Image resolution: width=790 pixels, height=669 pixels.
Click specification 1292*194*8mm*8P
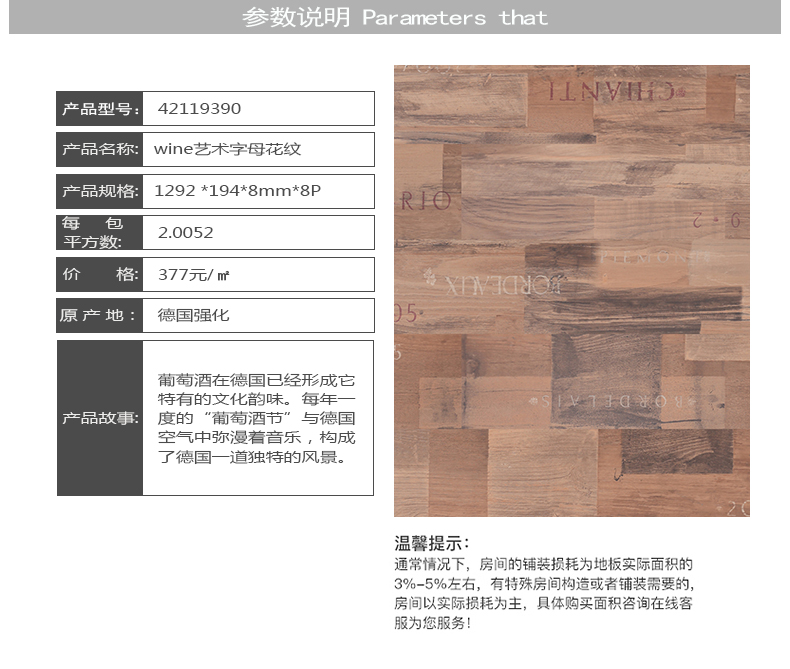[237, 191]
